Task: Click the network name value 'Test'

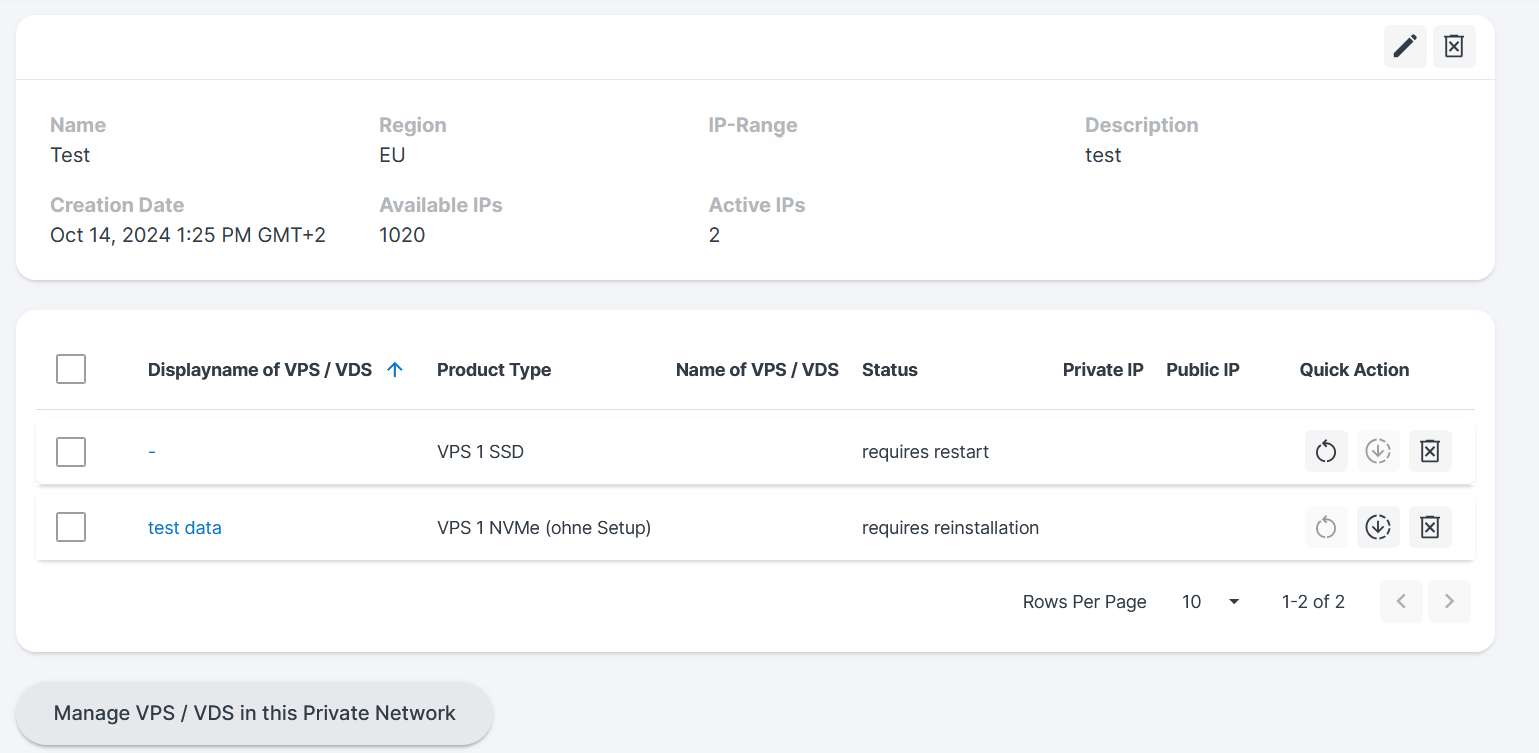Action: pyautogui.click(x=70, y=155)
